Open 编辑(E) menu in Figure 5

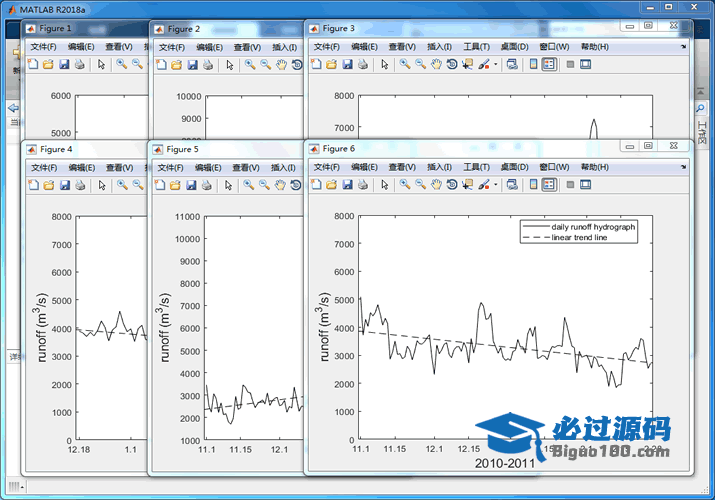(208, 168)
